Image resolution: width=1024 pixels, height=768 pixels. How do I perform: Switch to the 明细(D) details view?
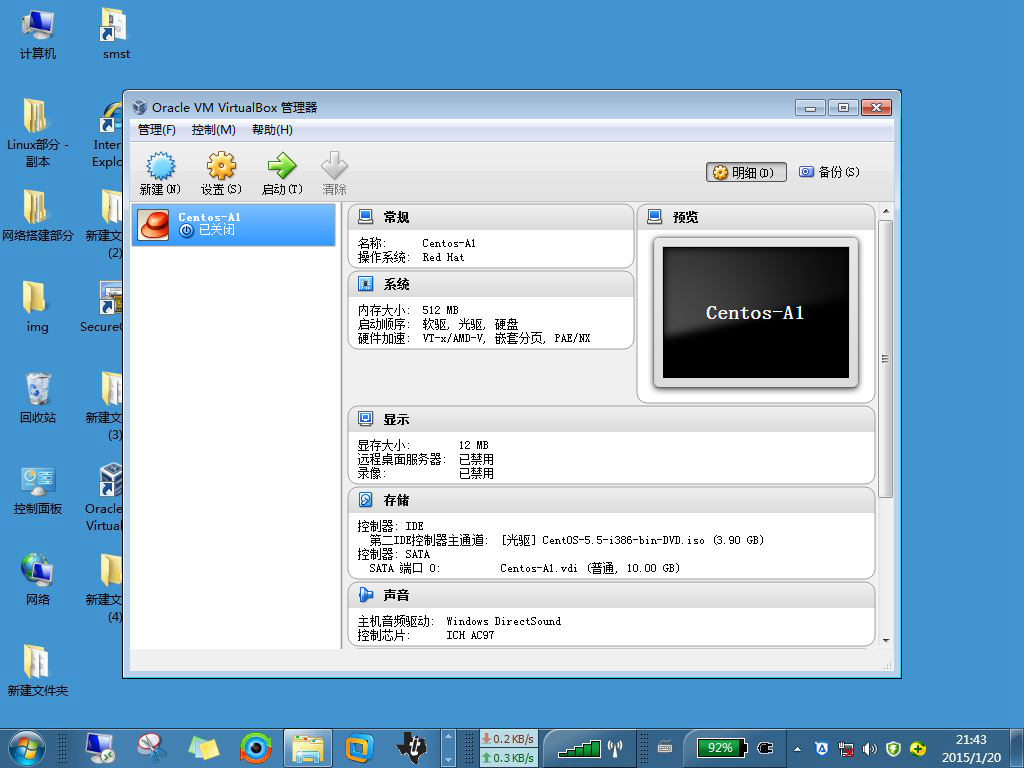(x=746, y=172)
